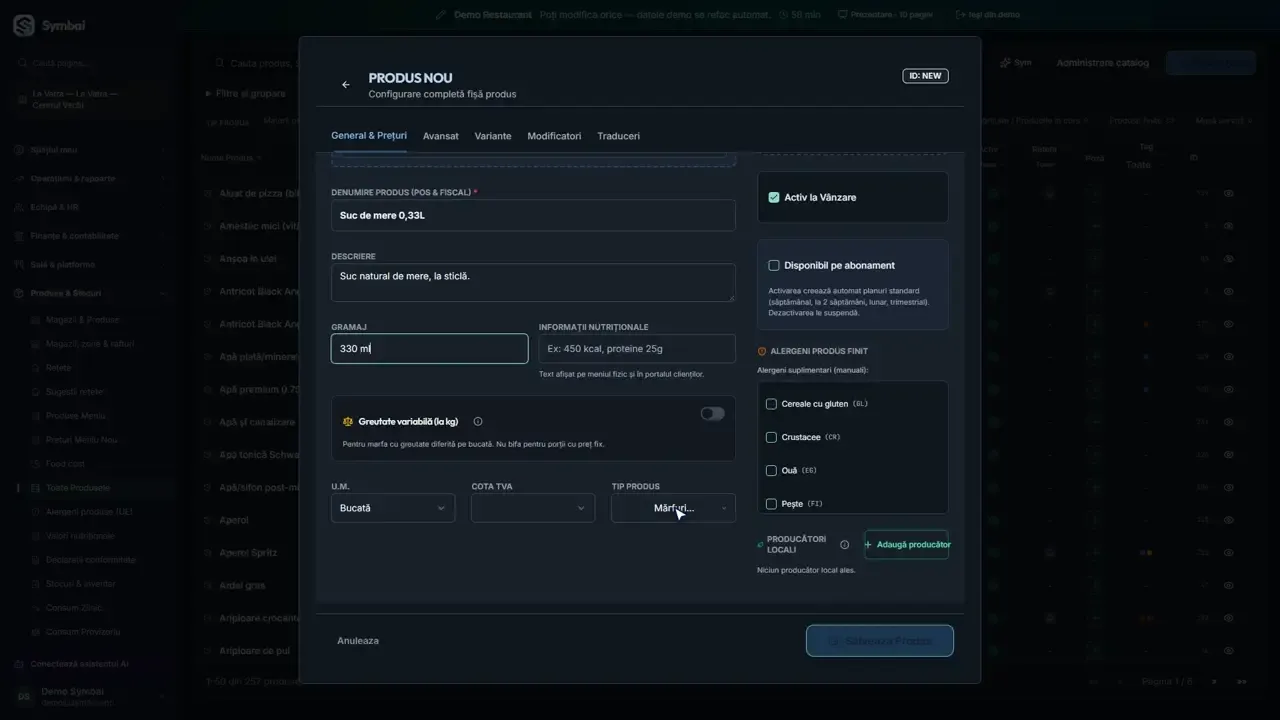Click the Adaugă producător button
Screen dimensions: 1280x720
pos(907,545)
